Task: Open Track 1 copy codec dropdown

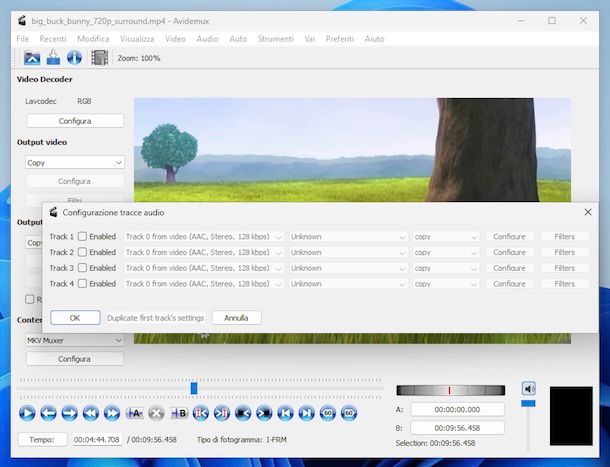Action: (446, 237)
